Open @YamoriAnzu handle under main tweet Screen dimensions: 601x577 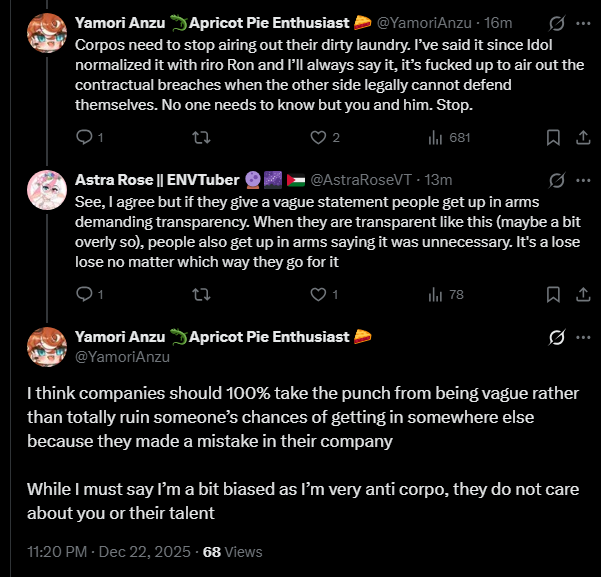[123, 356]
